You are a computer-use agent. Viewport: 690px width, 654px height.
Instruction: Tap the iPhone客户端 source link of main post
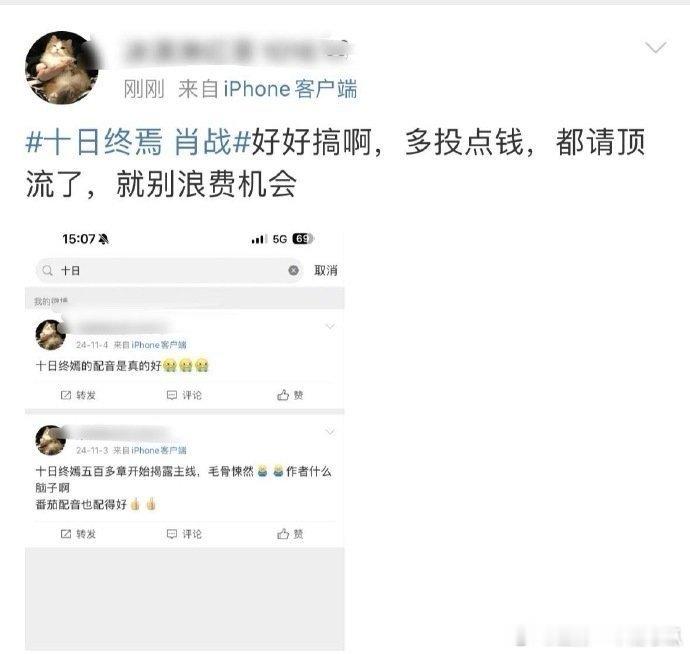[x=290, y=89]
